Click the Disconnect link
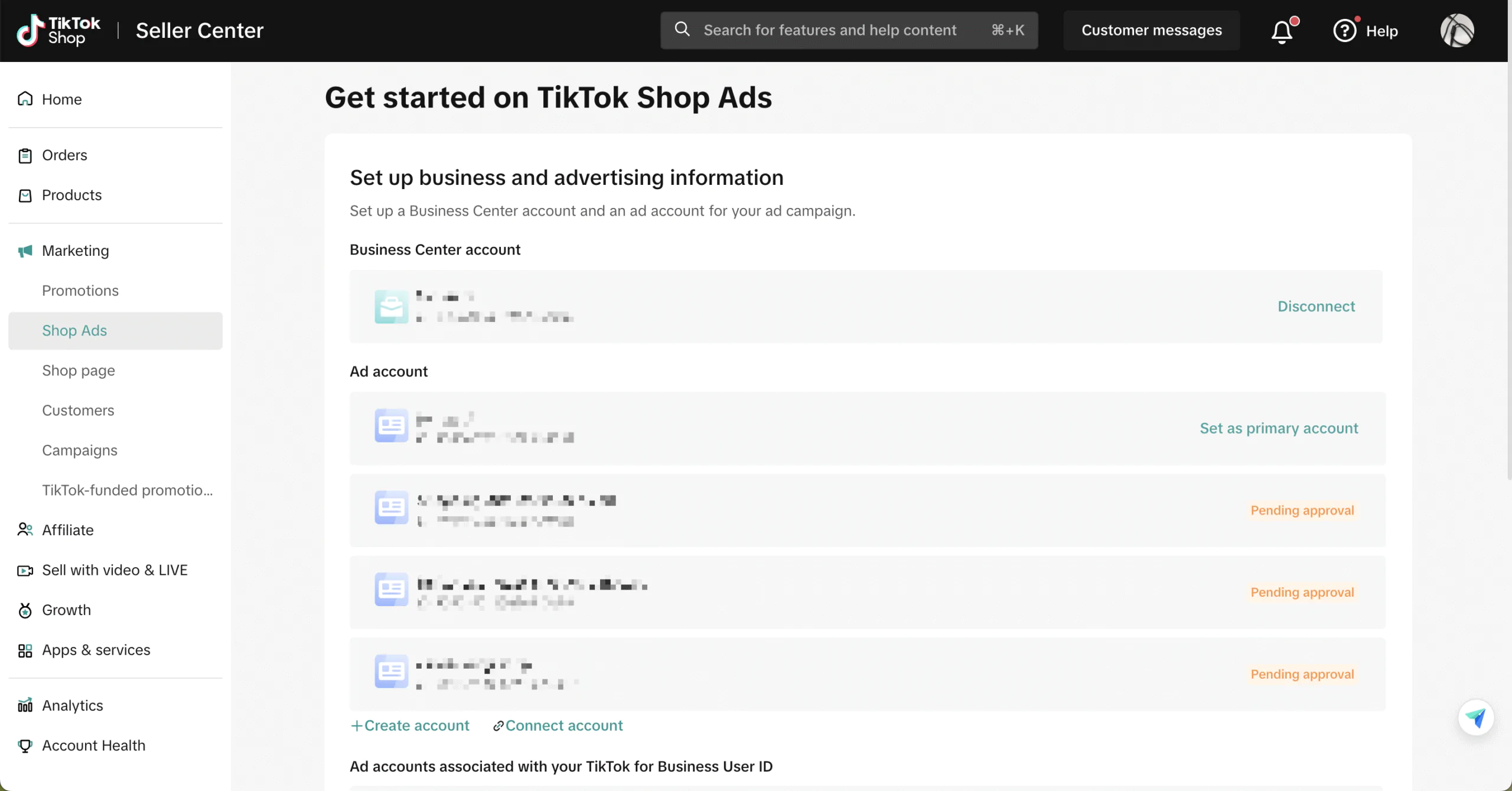The image size is (1512, 791). click(x=1316, y=307)
